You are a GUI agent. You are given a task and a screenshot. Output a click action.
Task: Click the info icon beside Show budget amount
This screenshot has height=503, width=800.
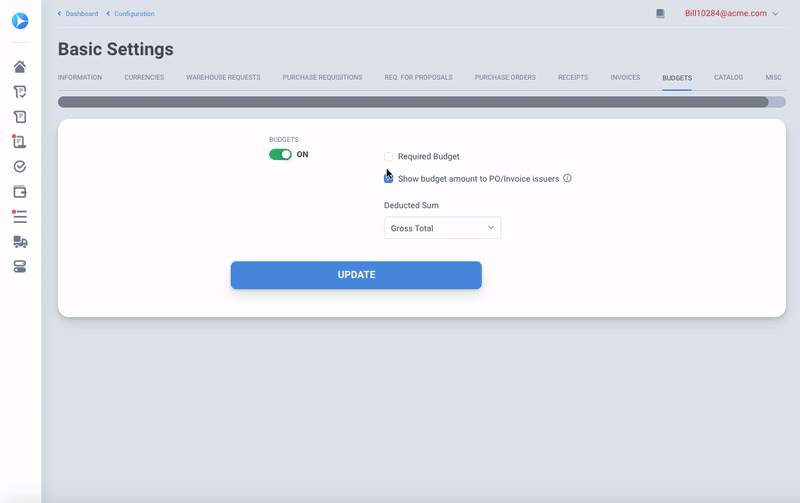pos(567,178)
